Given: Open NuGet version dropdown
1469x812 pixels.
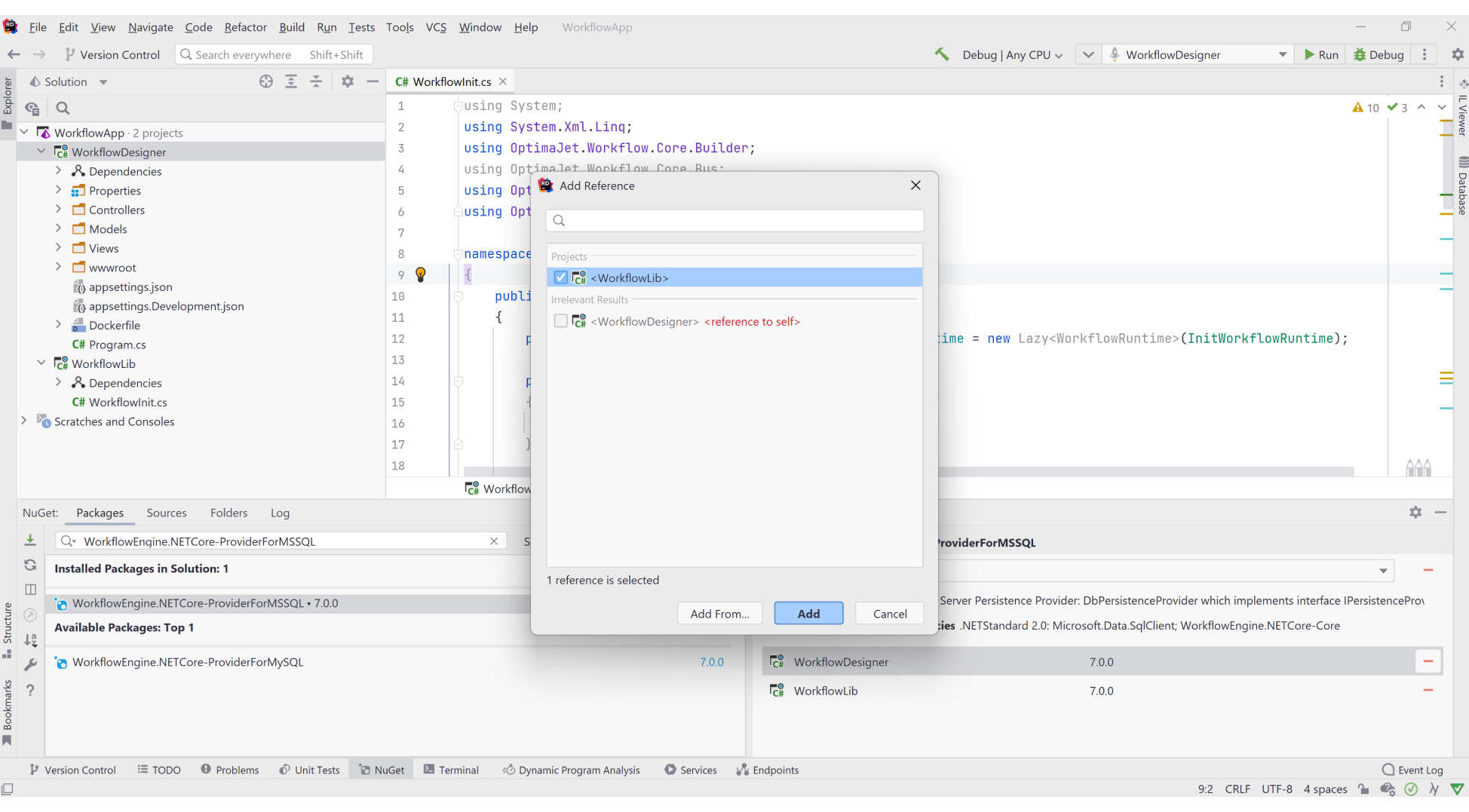Looking at the screenshot, I should [1383, 571].
